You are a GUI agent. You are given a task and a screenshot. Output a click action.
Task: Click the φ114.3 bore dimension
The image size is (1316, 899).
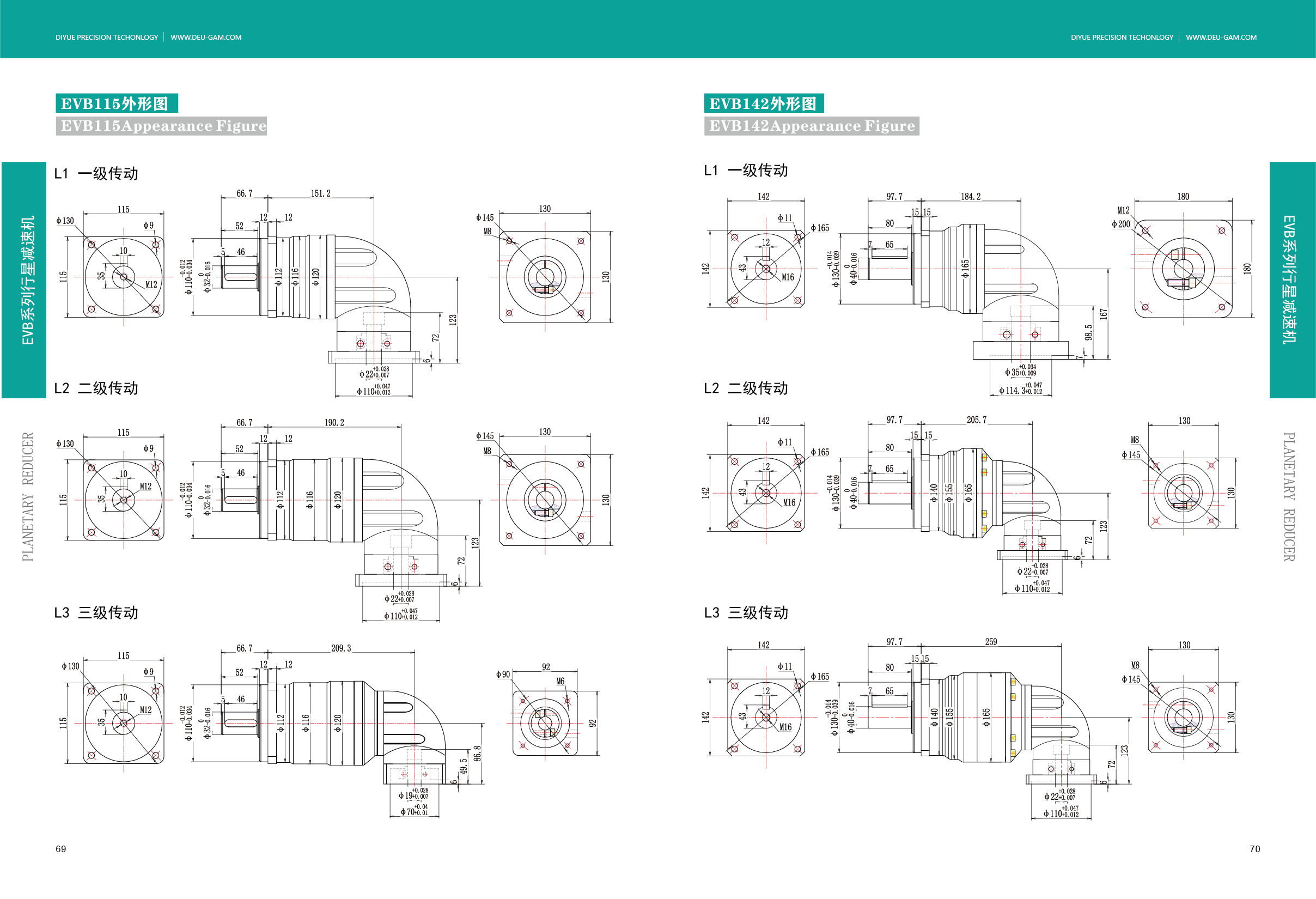click(x=1020, y=388)
